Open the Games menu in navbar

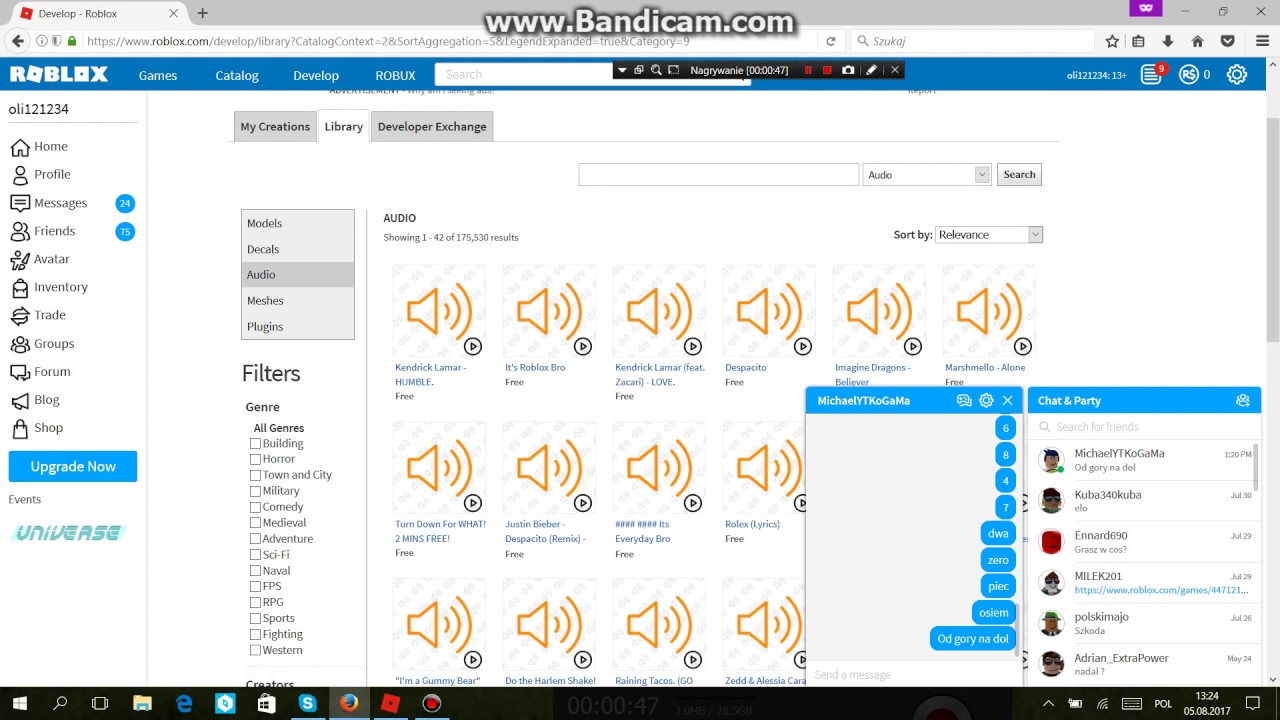coord(158,75)
